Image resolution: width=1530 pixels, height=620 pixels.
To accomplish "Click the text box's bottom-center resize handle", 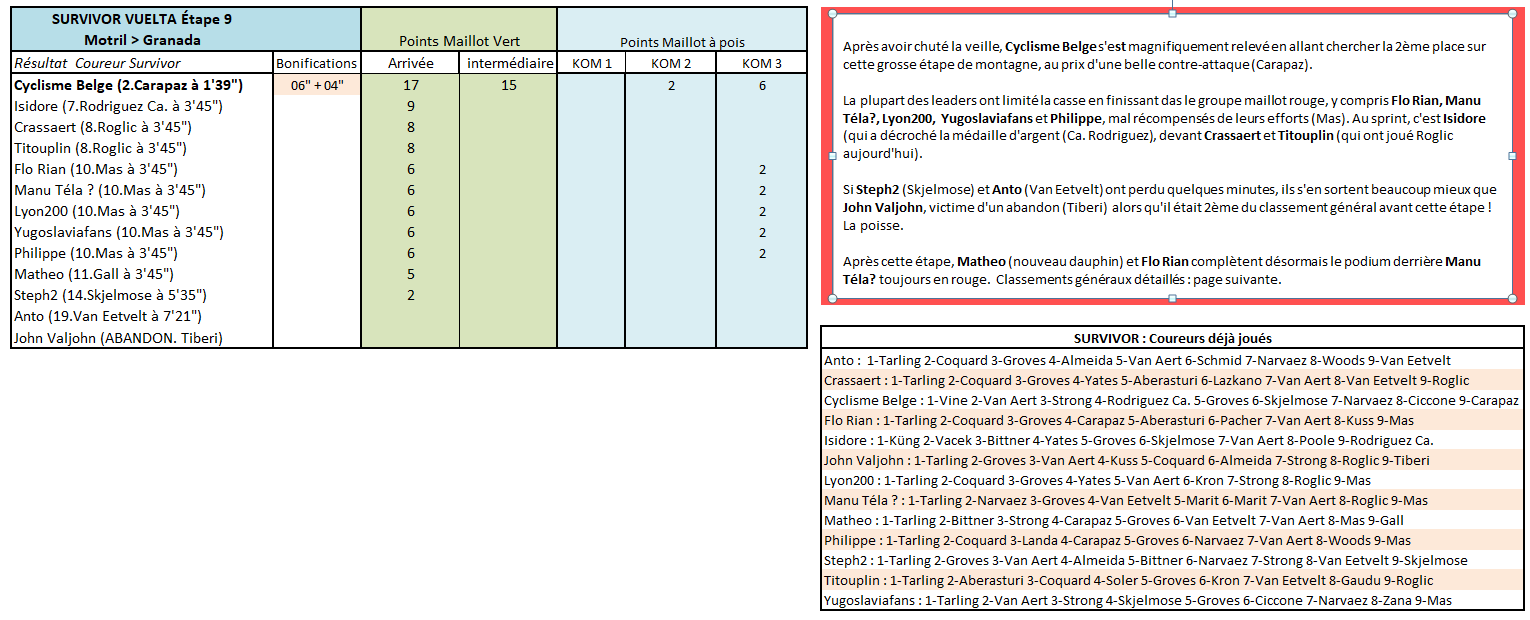I will point(1172,298).
